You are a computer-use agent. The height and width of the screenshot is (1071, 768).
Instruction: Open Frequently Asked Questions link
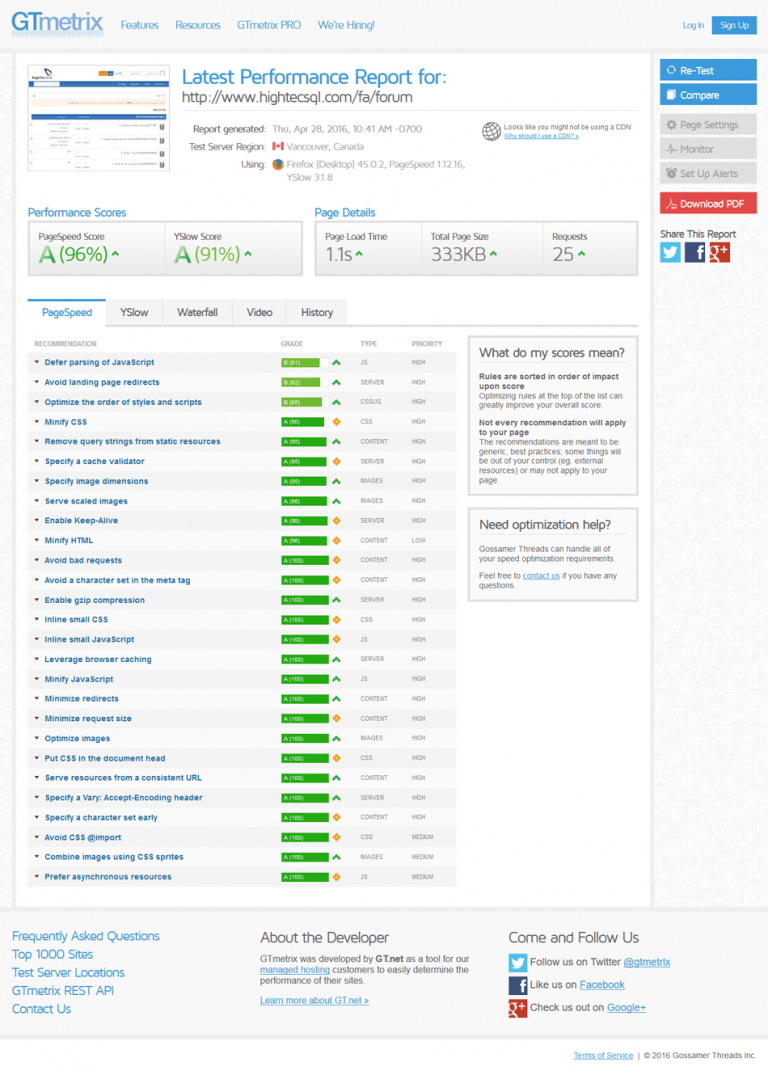coord(85,936)
